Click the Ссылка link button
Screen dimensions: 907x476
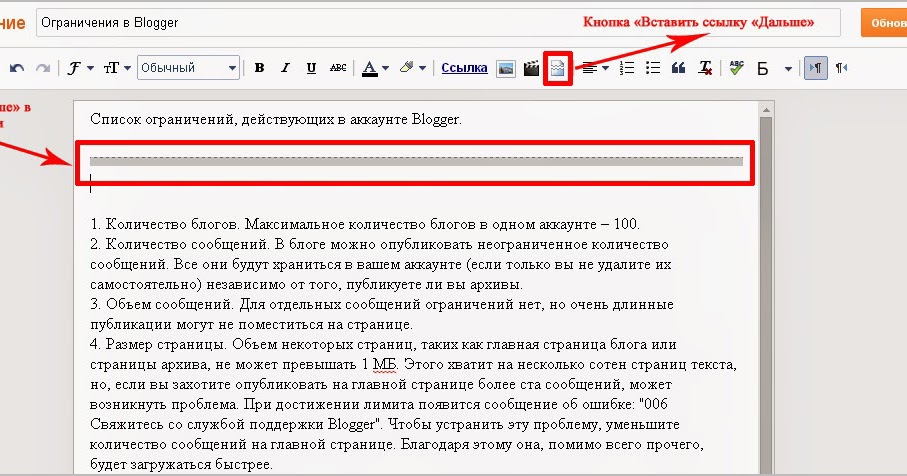(464, 68)
